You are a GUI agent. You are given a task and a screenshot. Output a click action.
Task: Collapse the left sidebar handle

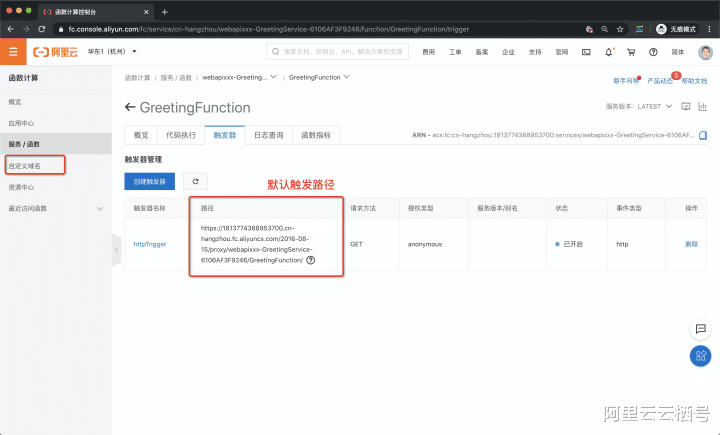pos(117,250)
